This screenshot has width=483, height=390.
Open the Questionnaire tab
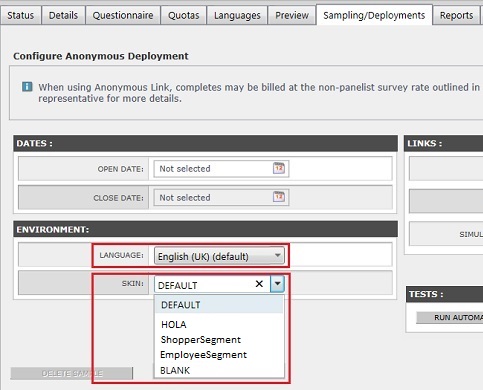[x=123, y=15]
